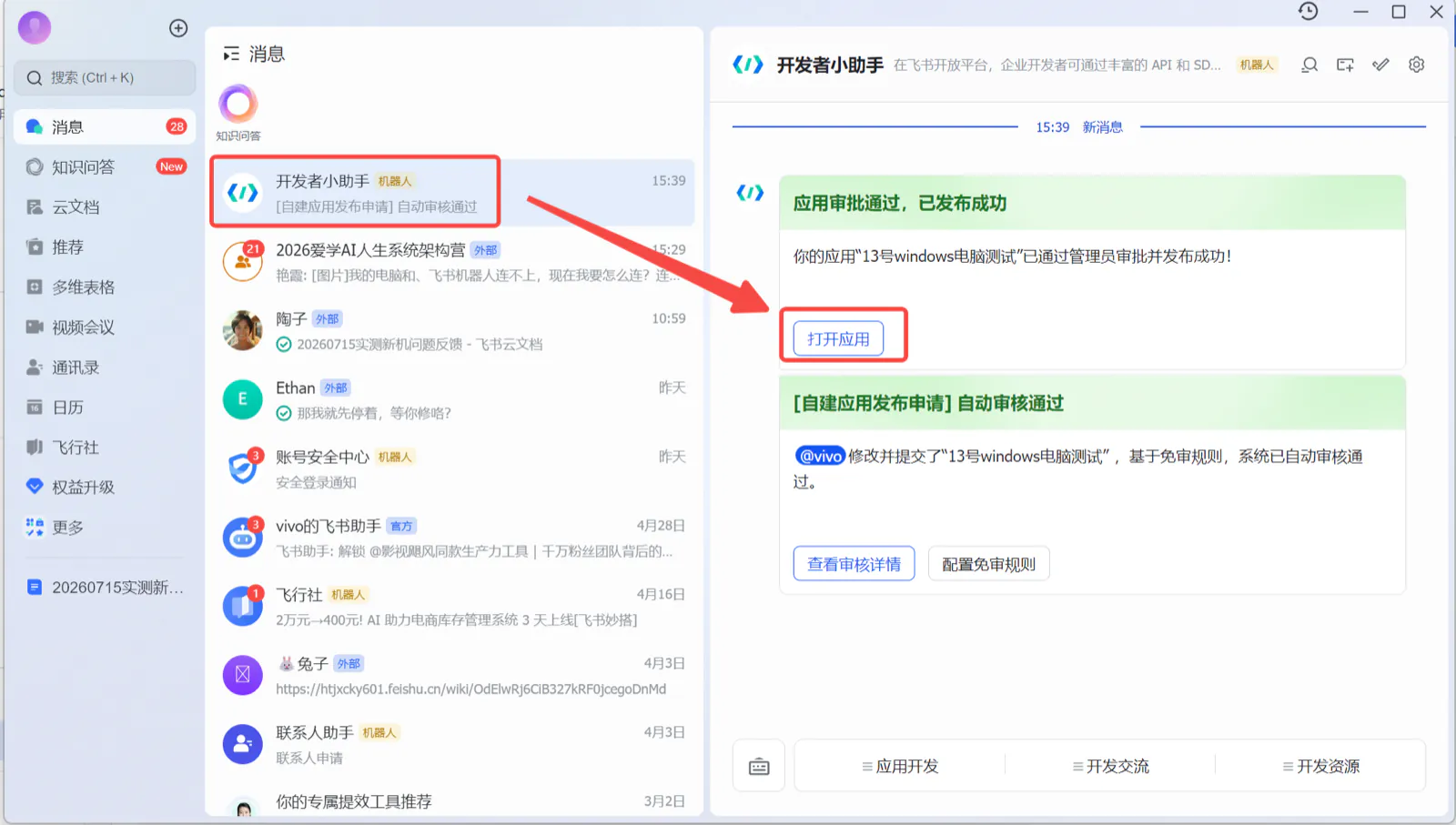The height and width of the screenshot is (825, 1456).
Task: Focus the search box (Ctrl+K)
Action: coord(105,78)
